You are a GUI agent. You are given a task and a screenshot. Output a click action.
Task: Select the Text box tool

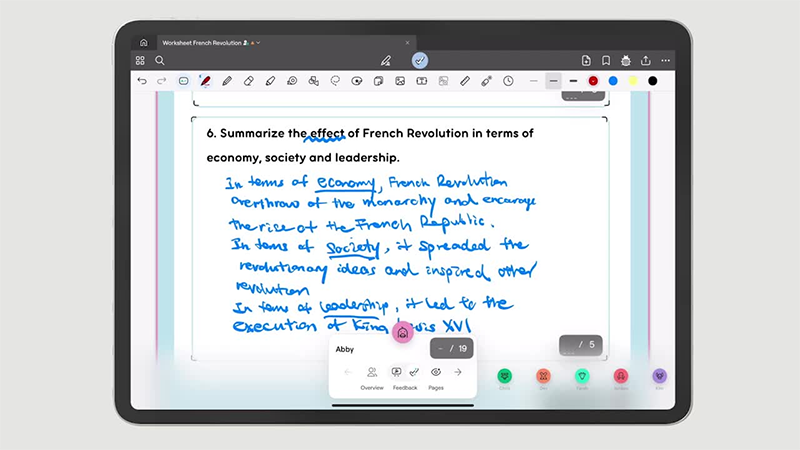click(x=422, y=81)
